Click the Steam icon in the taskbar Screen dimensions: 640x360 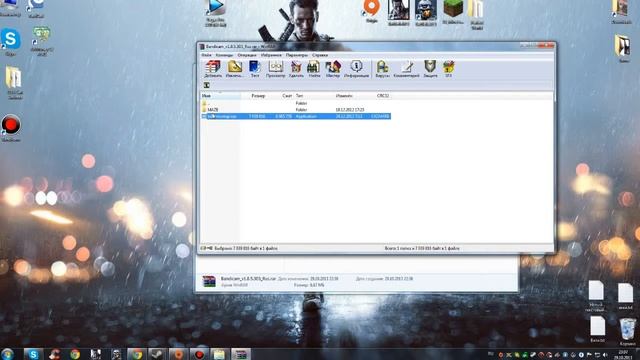pos(157,354)
